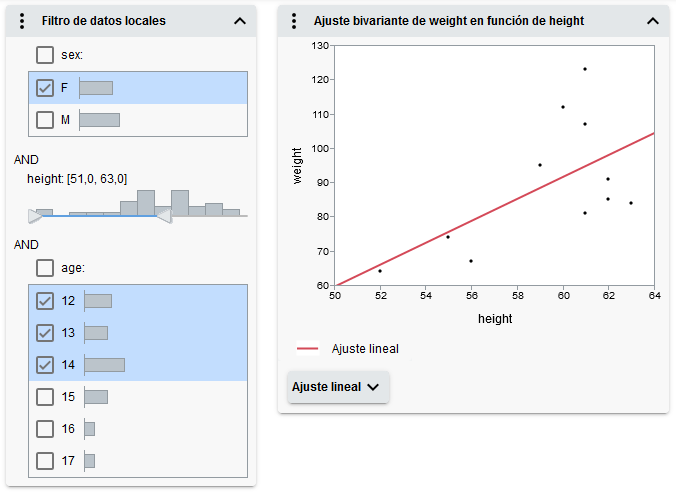Toggle the age select-all checkbox
This screenshot has width=676, height=494.
click(x=45, y=268)
